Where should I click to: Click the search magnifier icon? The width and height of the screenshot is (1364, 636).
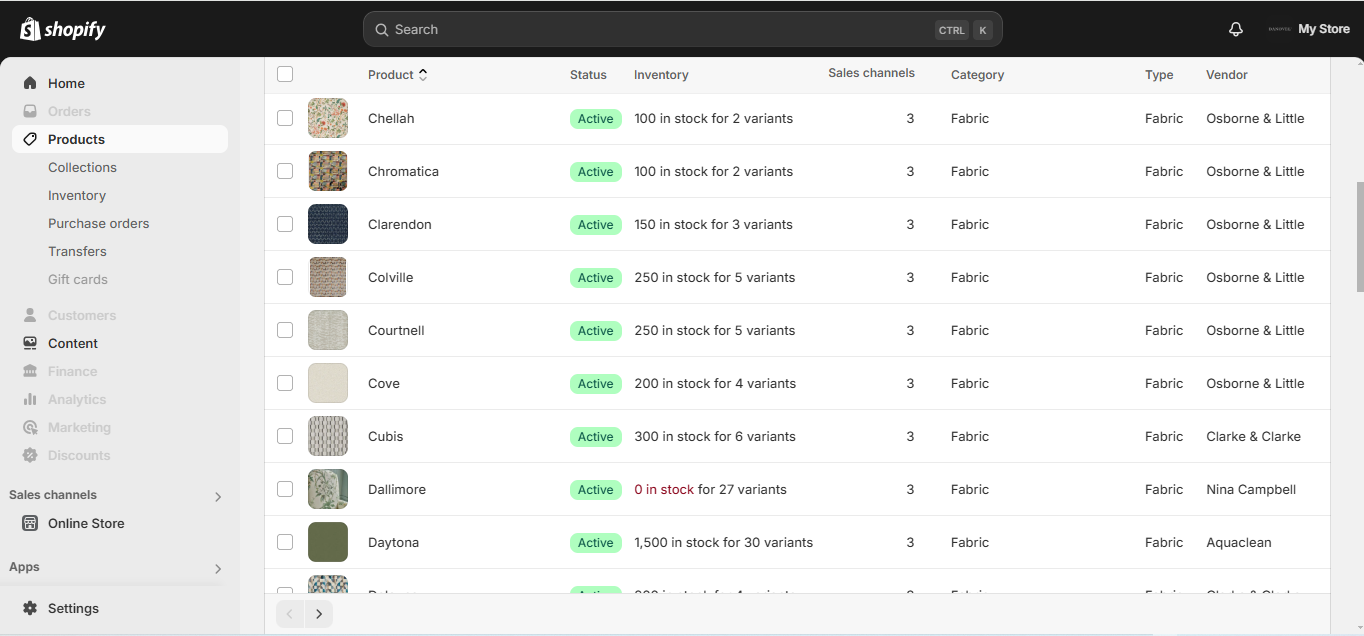coord(381,30)
